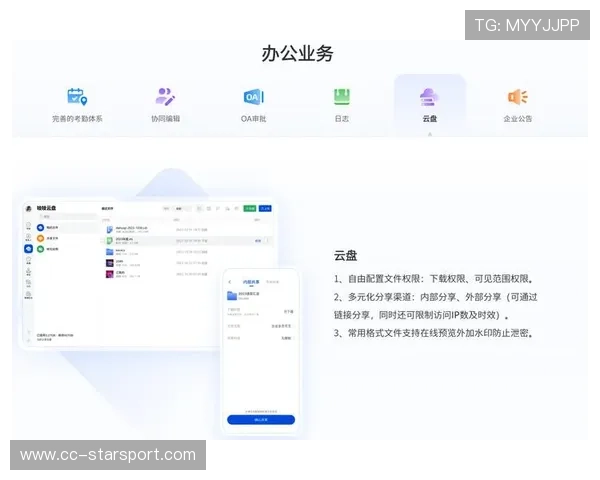Click the orange circle item in drive list
This screenshot has height=480, width=600.
point(48,238)
